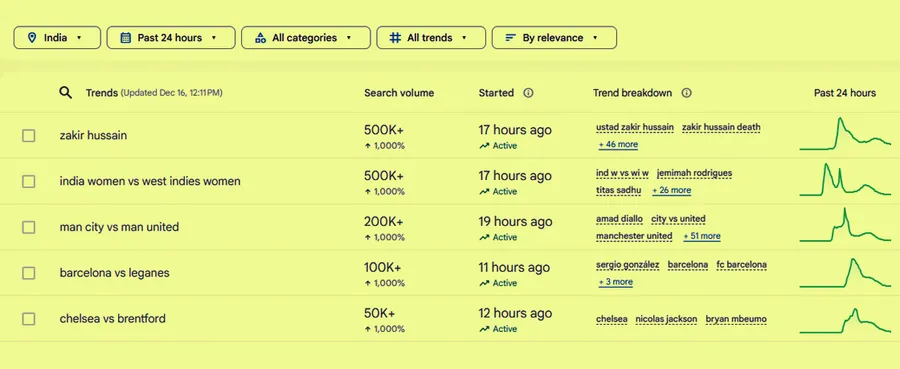Click sparkline chart for chelsea vs brentford

click(845, 320)
